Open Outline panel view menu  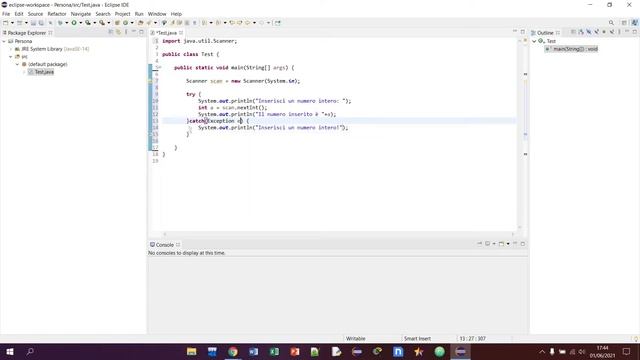(619, 32)
